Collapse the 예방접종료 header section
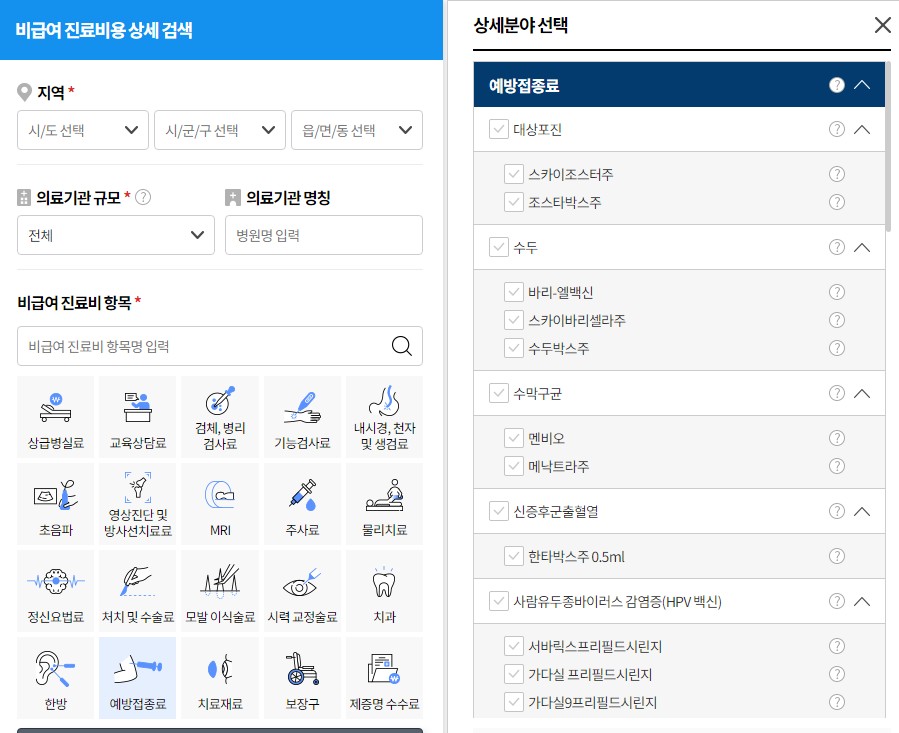Image resolution: width=899 pixels, height=733 pixels. [862, 85]
